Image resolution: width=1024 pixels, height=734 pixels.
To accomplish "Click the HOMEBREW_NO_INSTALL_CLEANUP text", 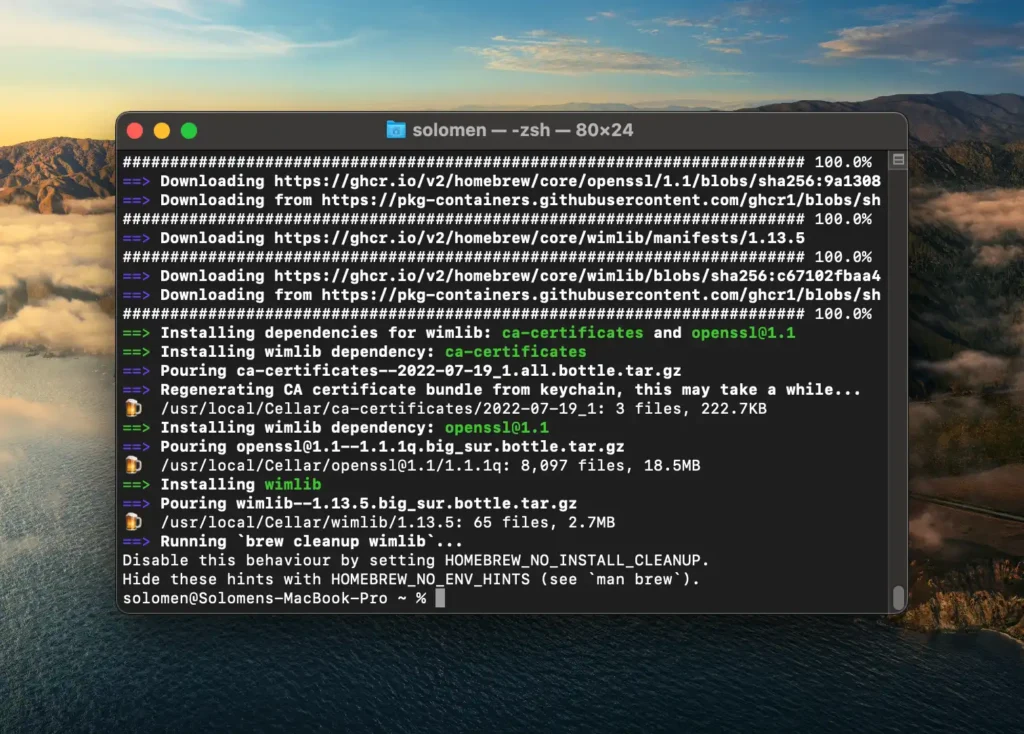I will coord(572,560).
